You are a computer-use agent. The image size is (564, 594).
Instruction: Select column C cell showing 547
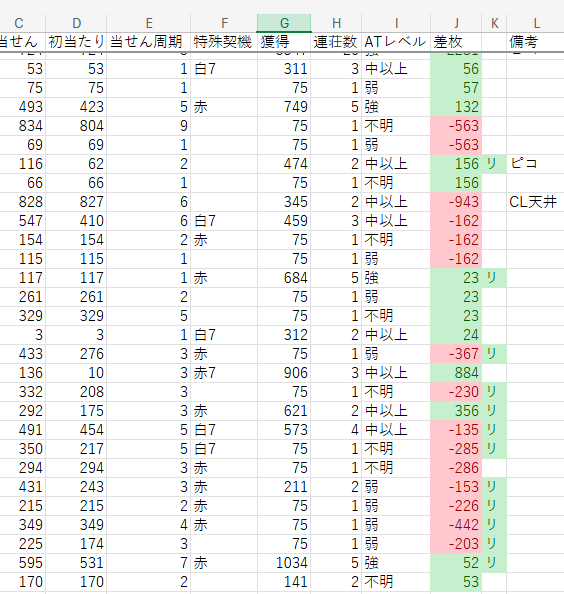click(x=23, y=221)
